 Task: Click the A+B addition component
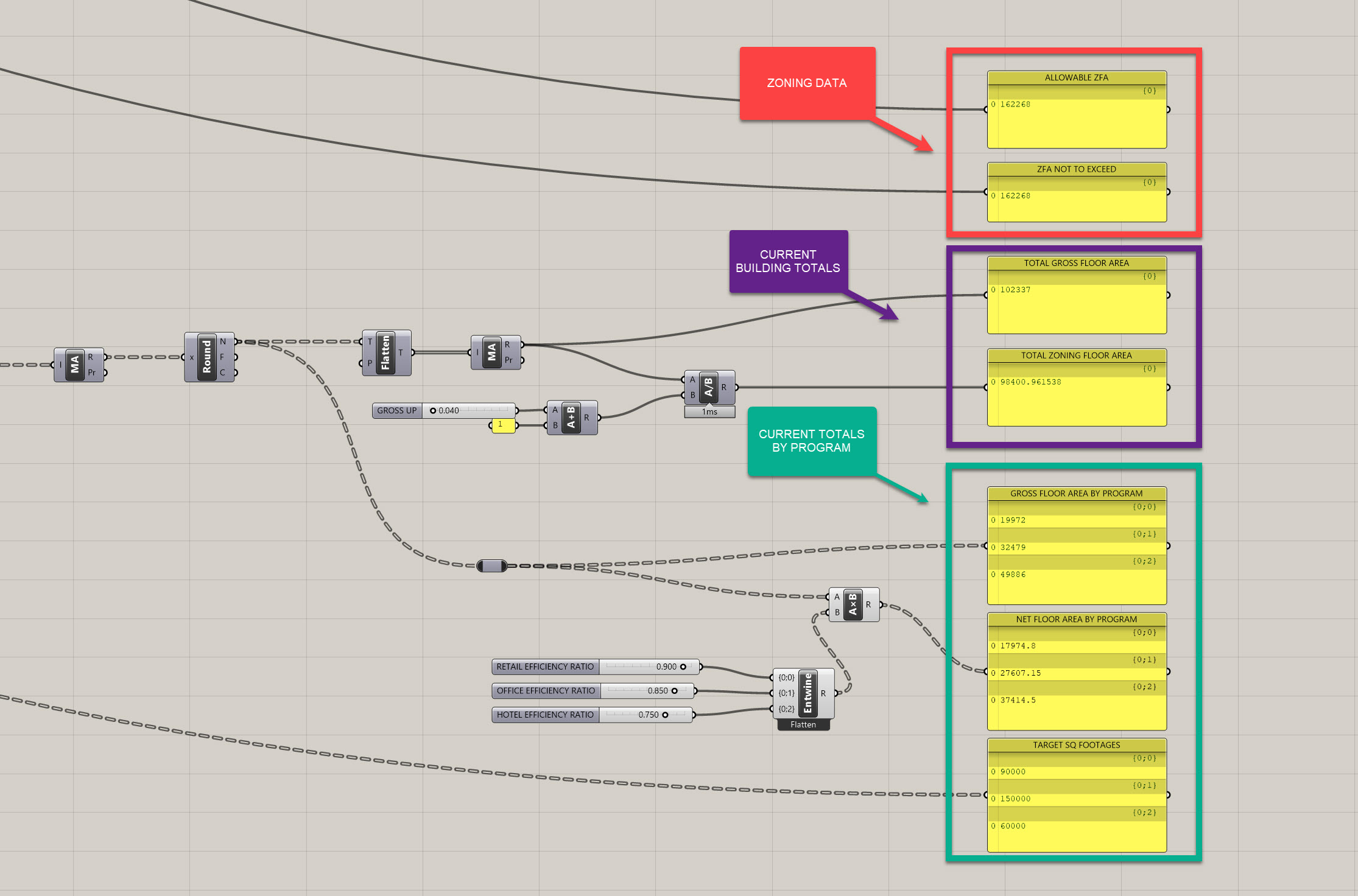tap(571, 418)
